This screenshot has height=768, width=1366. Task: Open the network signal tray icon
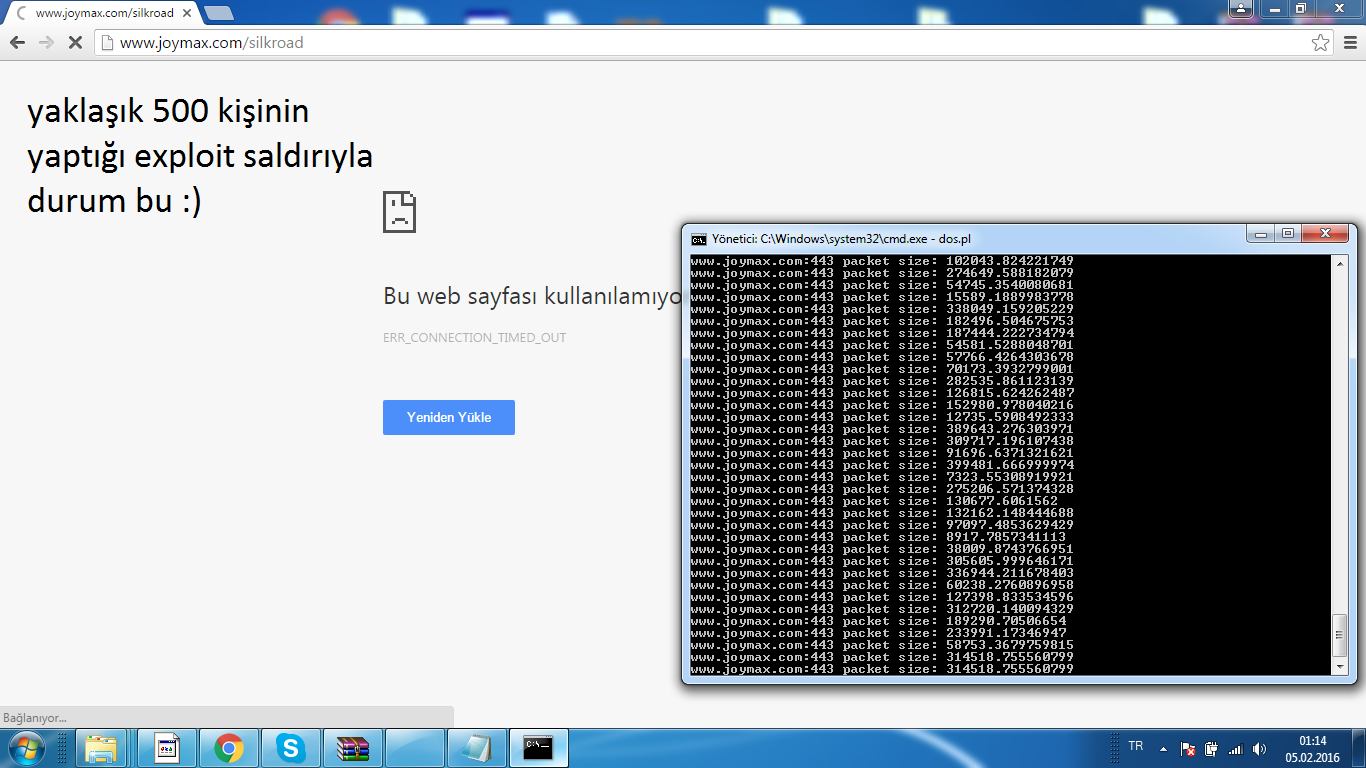tap(1235, 748)
